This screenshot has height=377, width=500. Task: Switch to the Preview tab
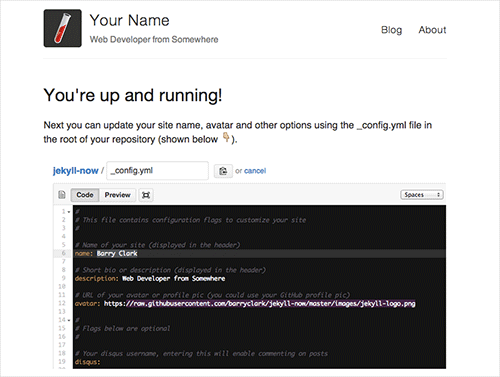tap(117, 195)
